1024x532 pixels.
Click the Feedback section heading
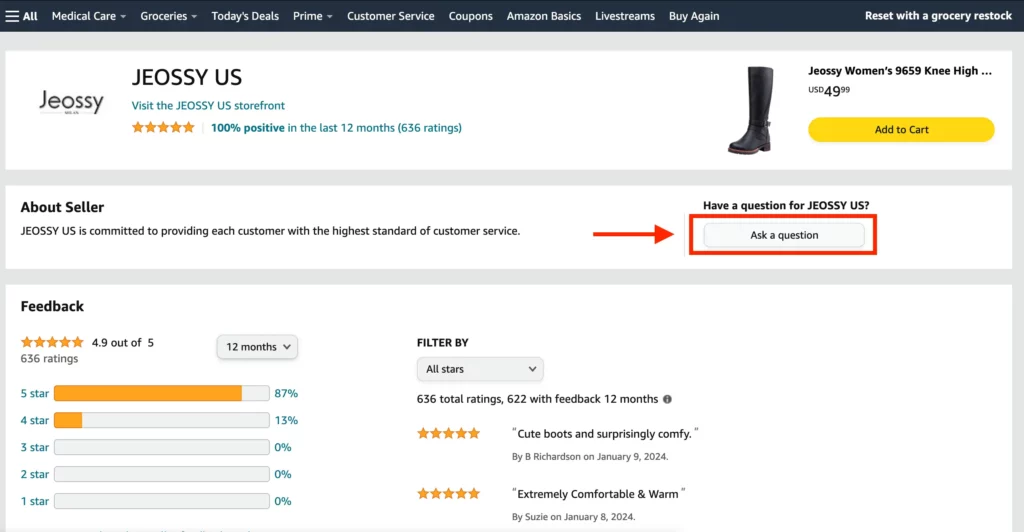52,306
